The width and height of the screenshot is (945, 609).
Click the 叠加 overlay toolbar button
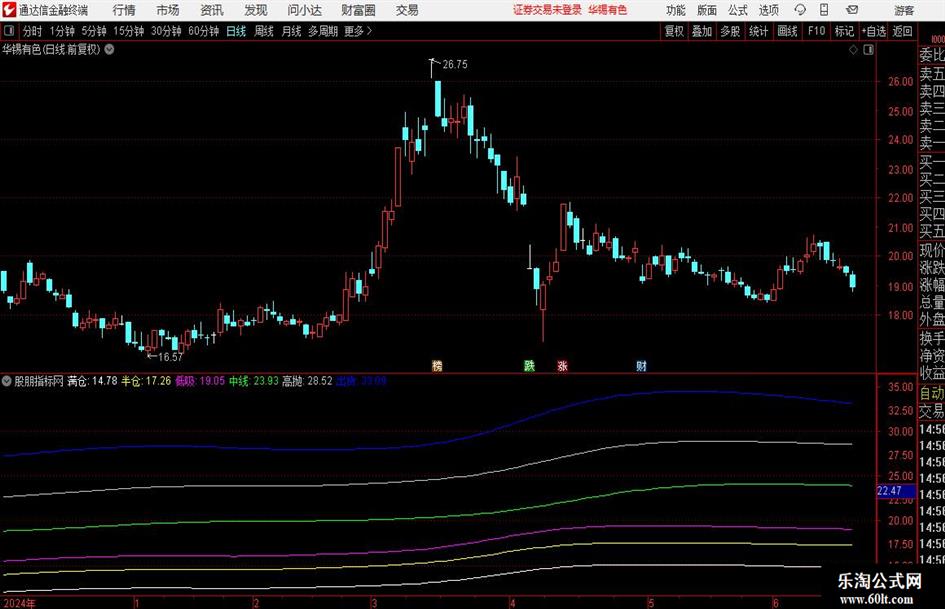click(x=702, y=31)
